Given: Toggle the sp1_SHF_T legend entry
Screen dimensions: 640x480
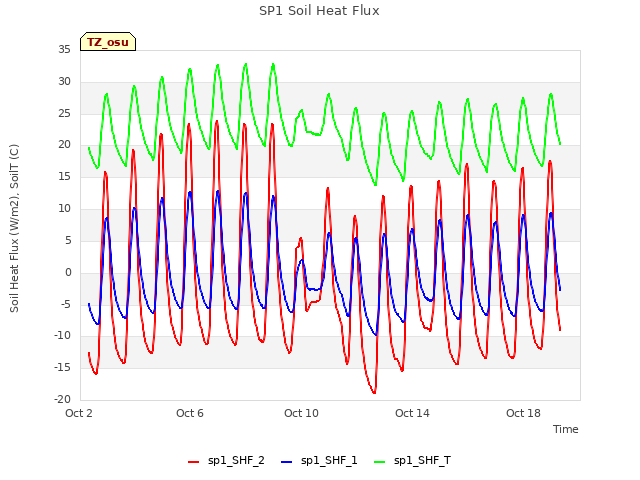Looking at the screenshot, I should click(412, 460).
